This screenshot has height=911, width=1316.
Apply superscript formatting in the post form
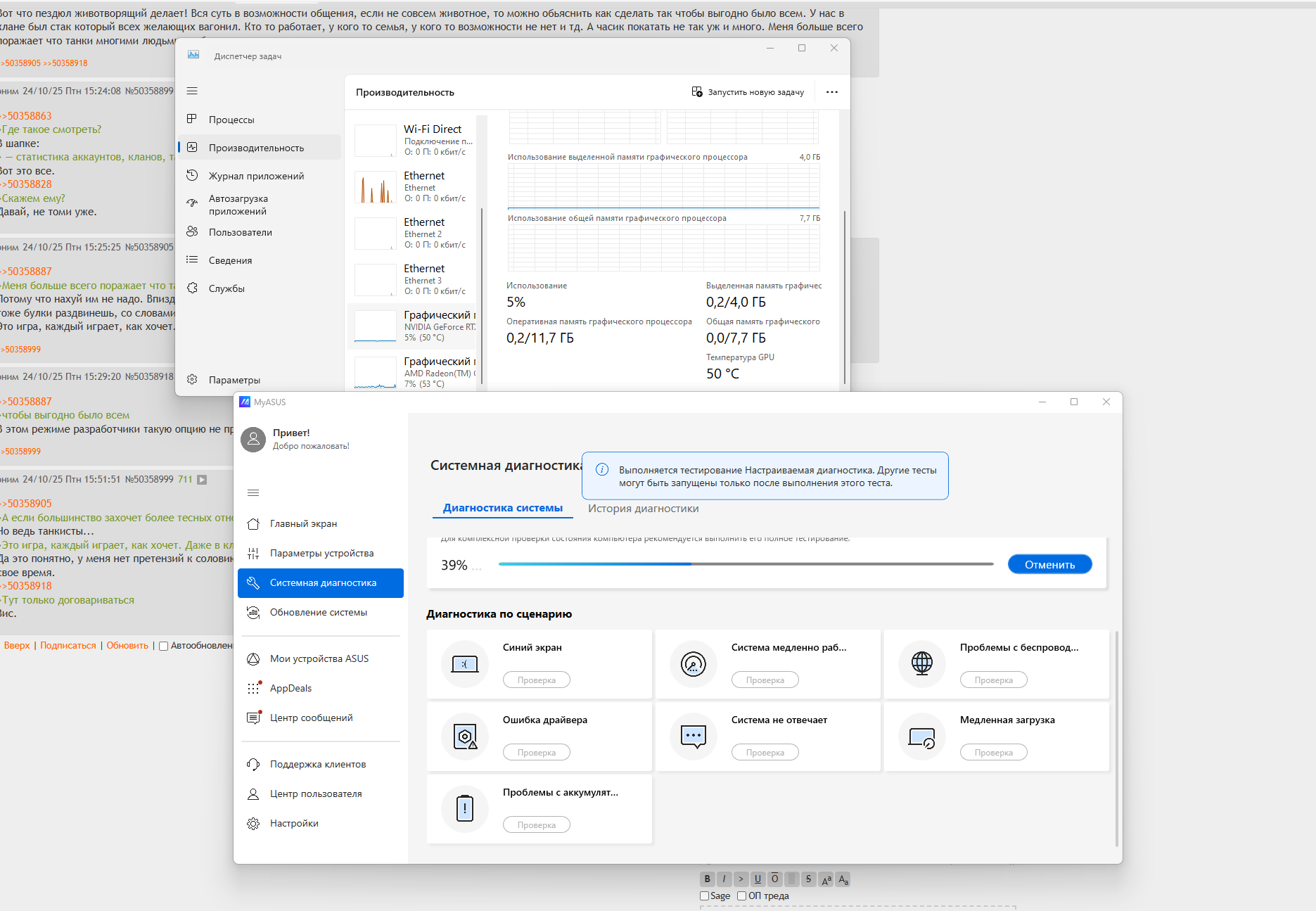click(826, 879)
